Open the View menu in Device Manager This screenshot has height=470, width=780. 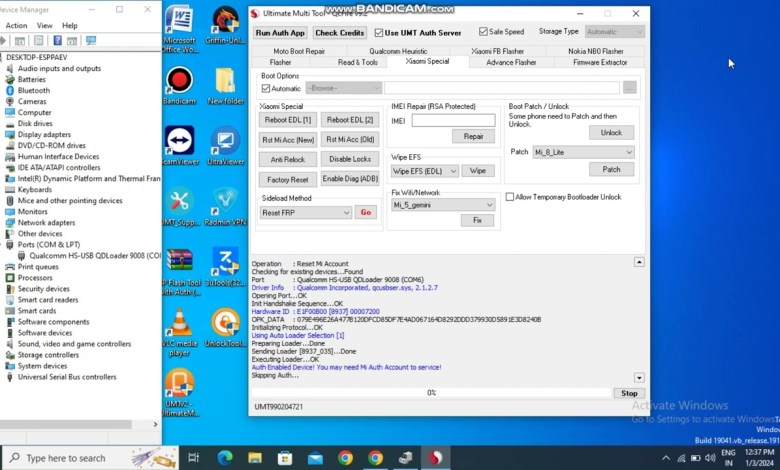[44, 25]
